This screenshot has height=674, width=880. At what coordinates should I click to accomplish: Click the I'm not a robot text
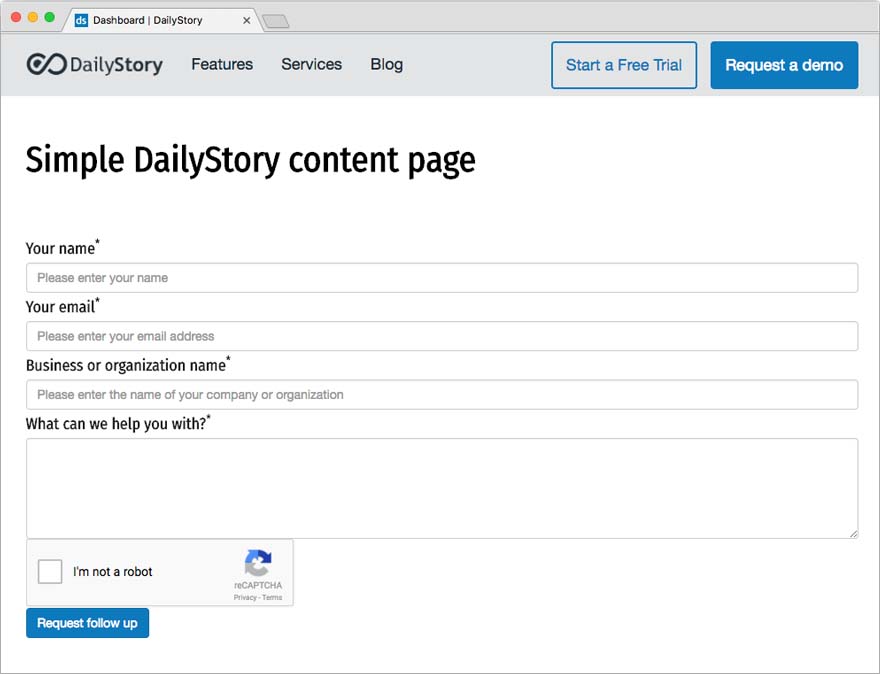(x=112, y=572)
